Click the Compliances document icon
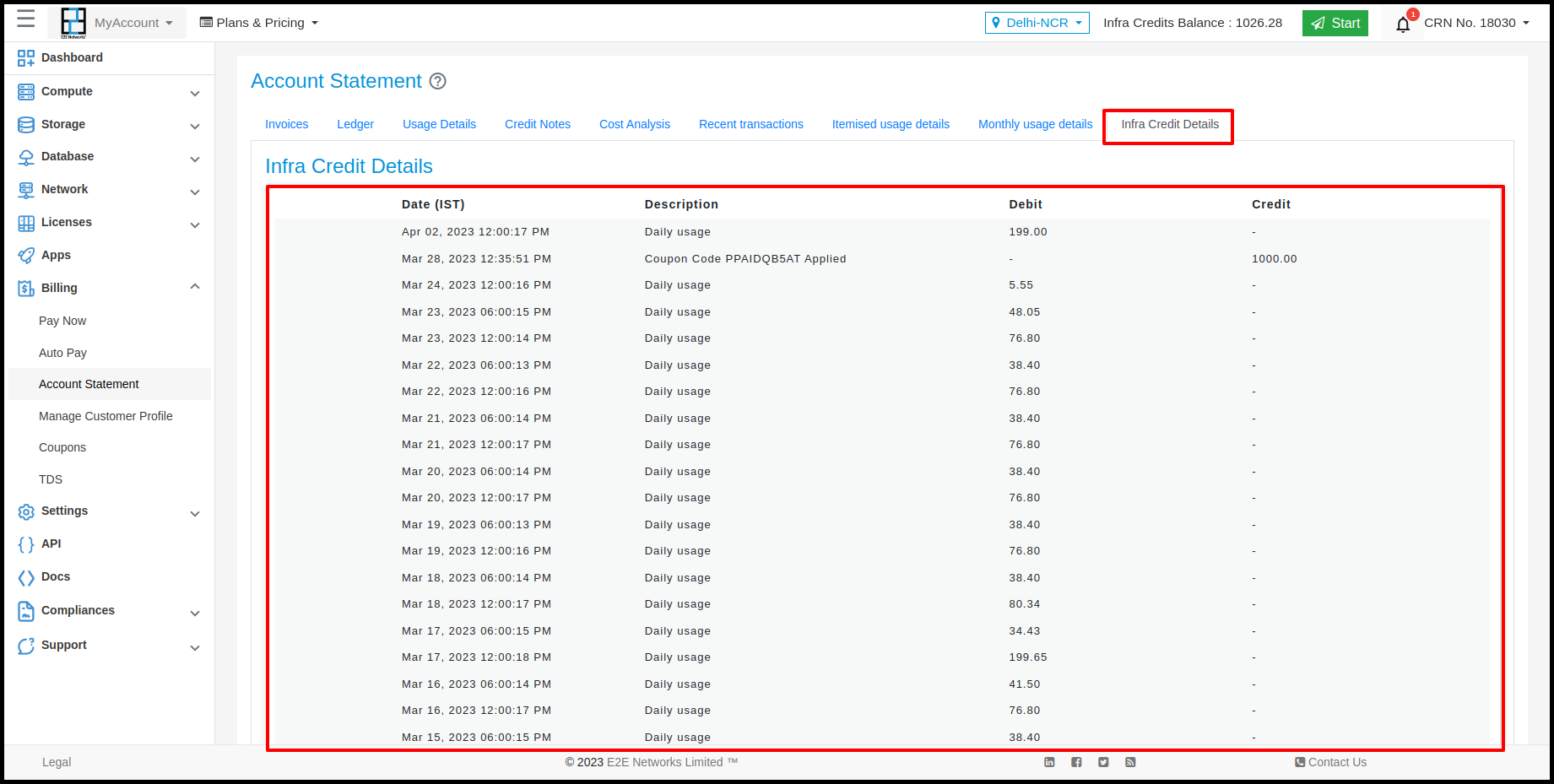 click(x=26, y=611)
